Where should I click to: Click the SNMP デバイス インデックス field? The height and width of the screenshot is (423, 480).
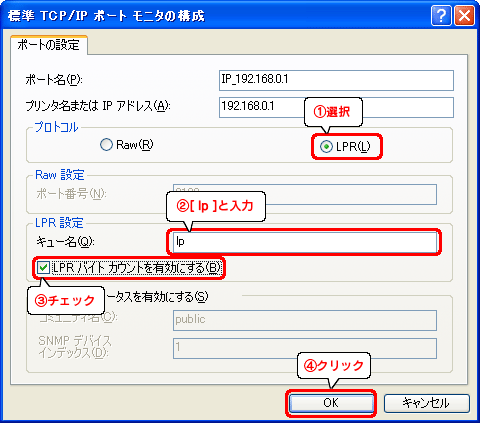[305, 349]
